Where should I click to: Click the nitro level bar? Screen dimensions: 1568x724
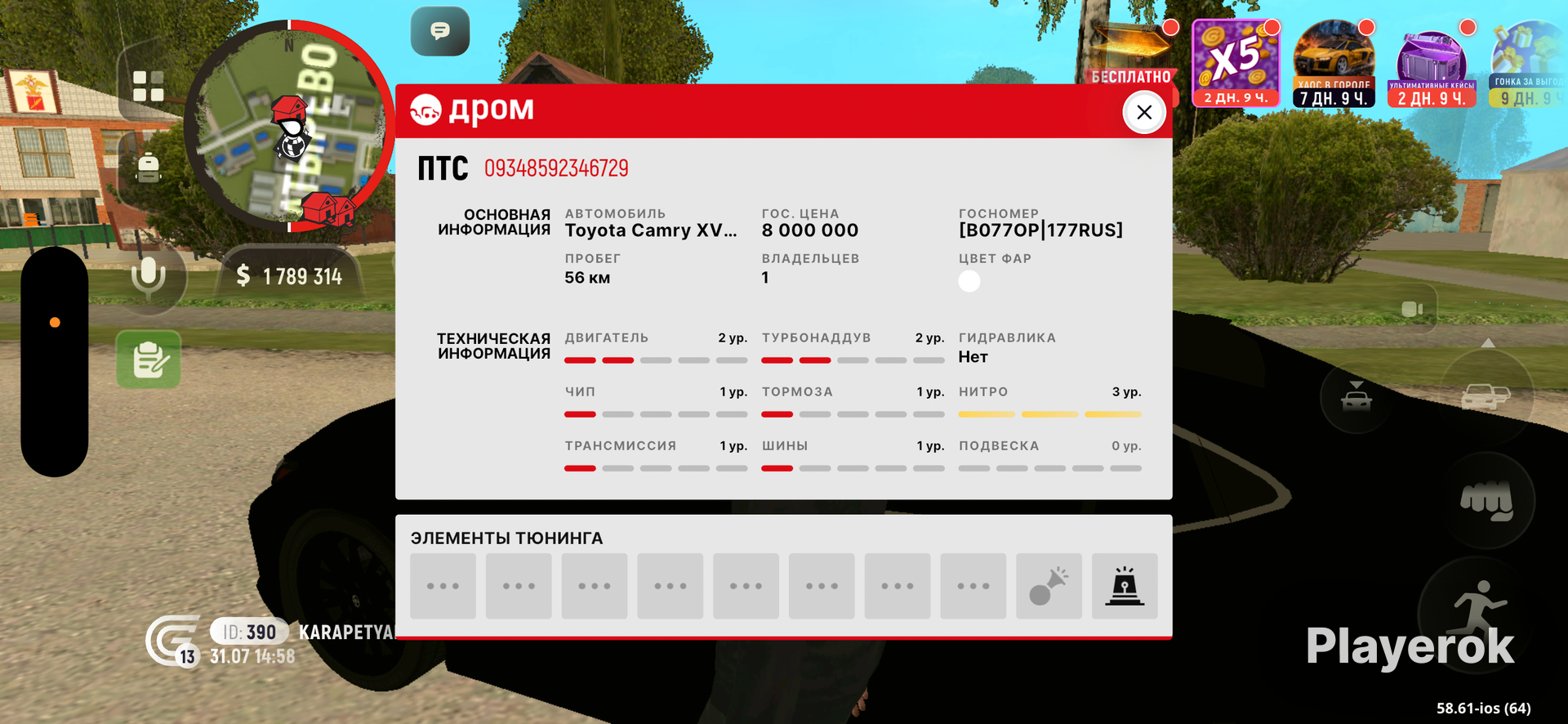[x=1049, y=414]
